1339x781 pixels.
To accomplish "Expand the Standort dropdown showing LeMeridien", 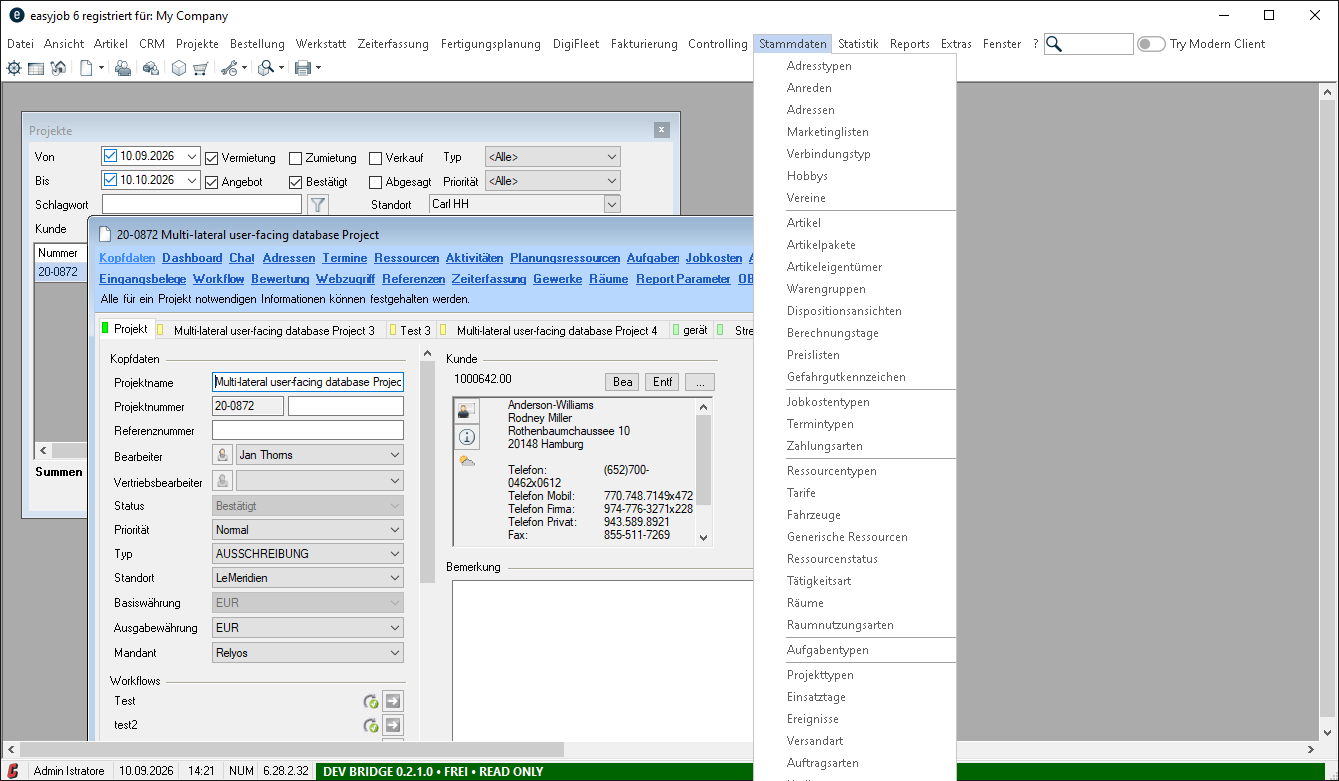I will click(x=309, y=578).
